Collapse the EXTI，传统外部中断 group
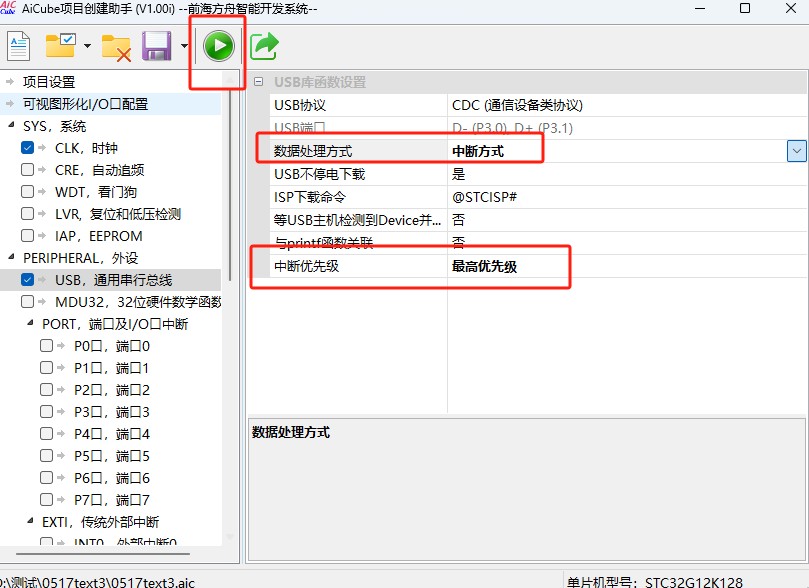This screenshot has height=588, width=809. (30, 521)
